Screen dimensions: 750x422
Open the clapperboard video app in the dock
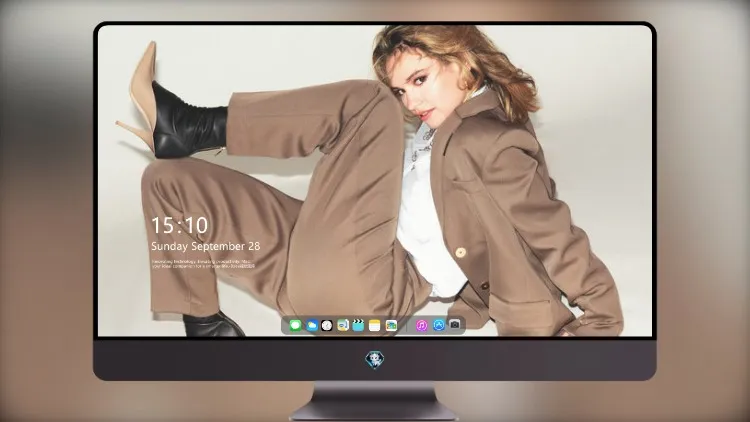point(358,325)
